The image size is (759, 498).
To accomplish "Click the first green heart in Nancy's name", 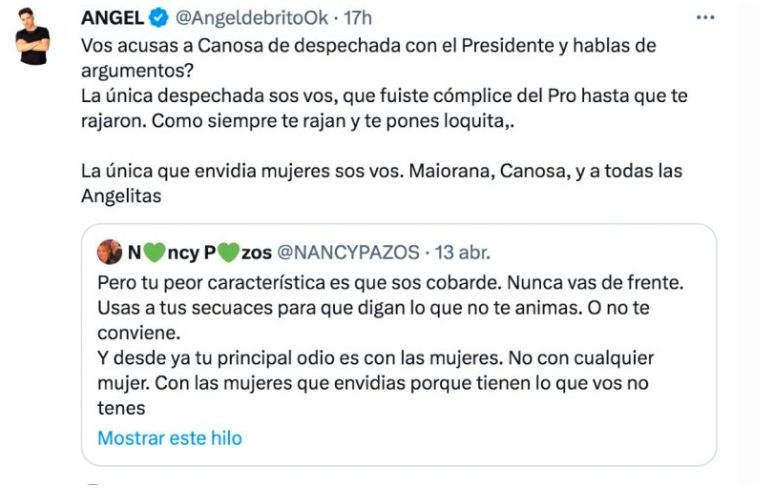I will (150, 253).
